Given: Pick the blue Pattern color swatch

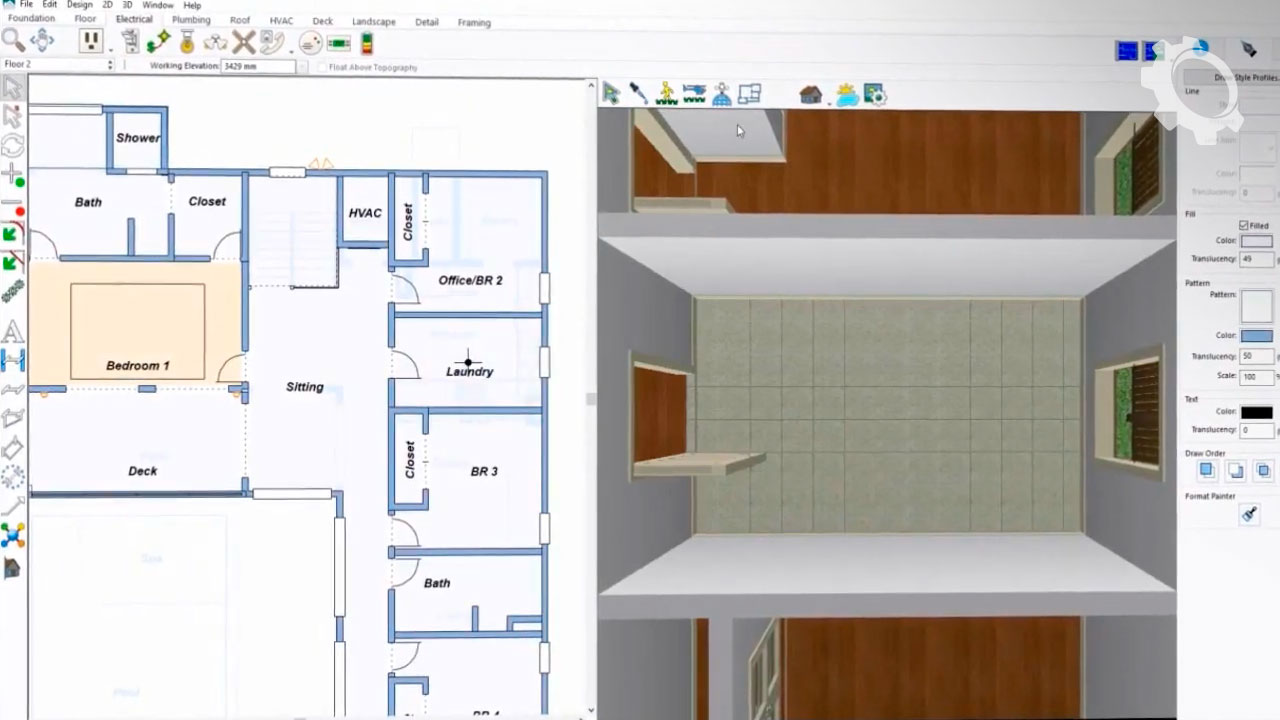Looking at the screenshot, I should click(1256, 336).
